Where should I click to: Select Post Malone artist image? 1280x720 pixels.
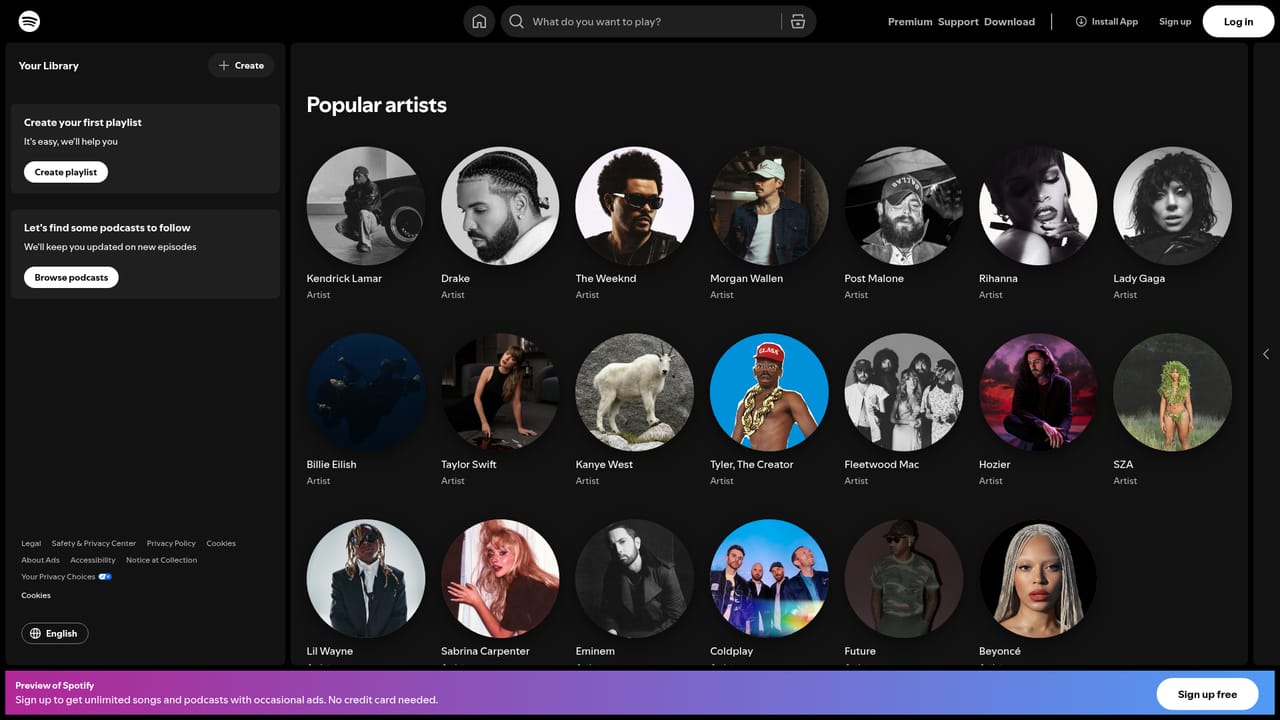[904, 206]
